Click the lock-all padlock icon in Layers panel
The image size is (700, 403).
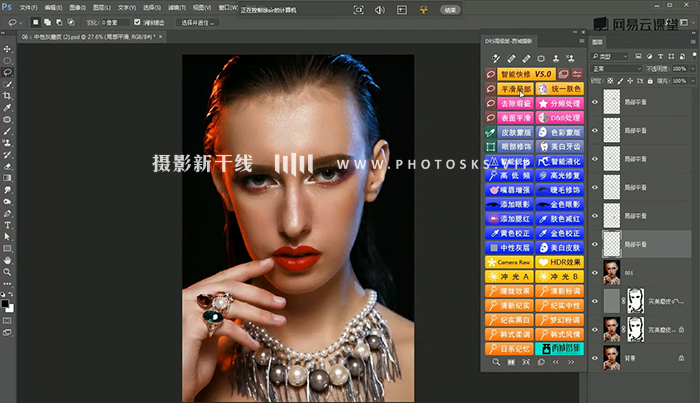(x=650, y=81)
